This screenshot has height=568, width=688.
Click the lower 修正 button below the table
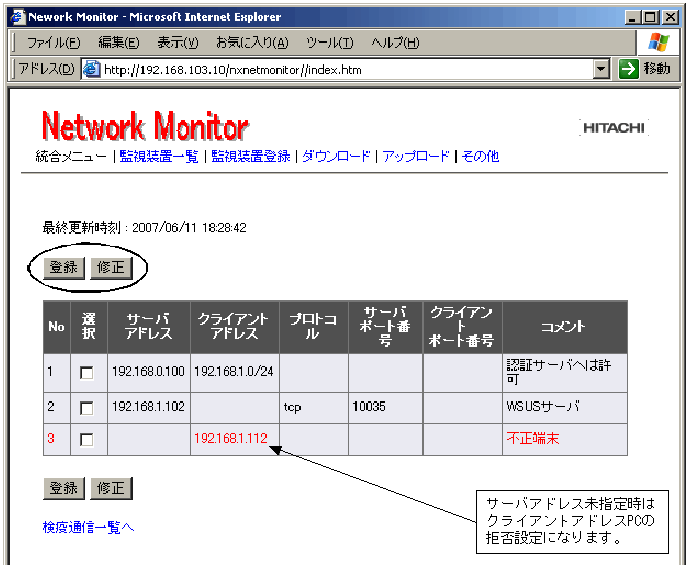click(x=111, y=488)
